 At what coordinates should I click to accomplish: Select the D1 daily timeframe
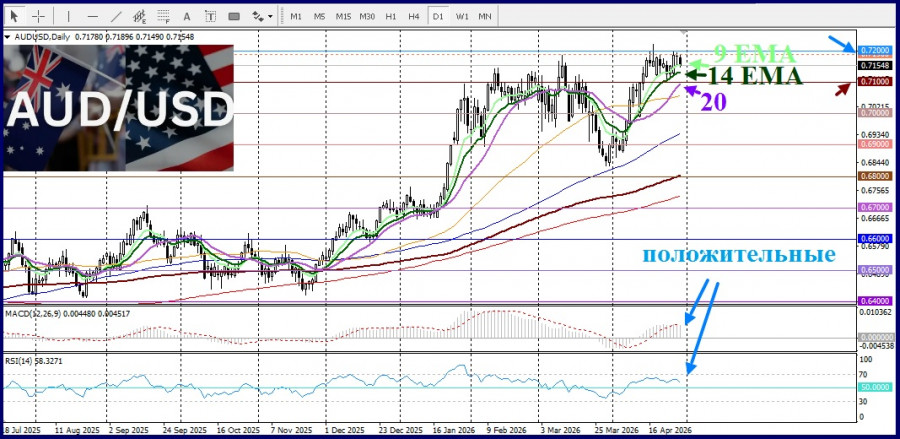pyautogui.click(x=438, y=16)
